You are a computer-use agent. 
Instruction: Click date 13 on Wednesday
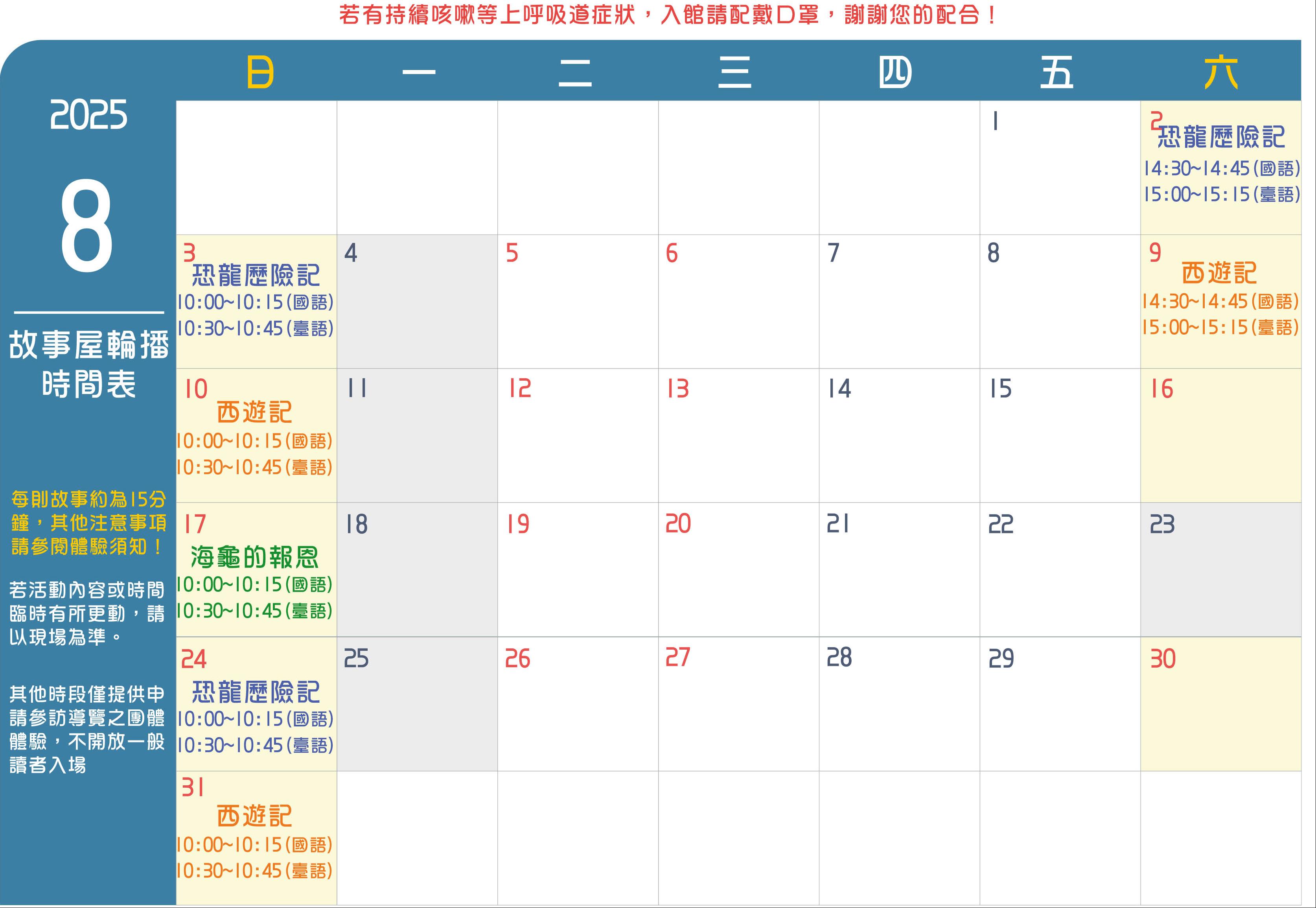pos(678,389)
